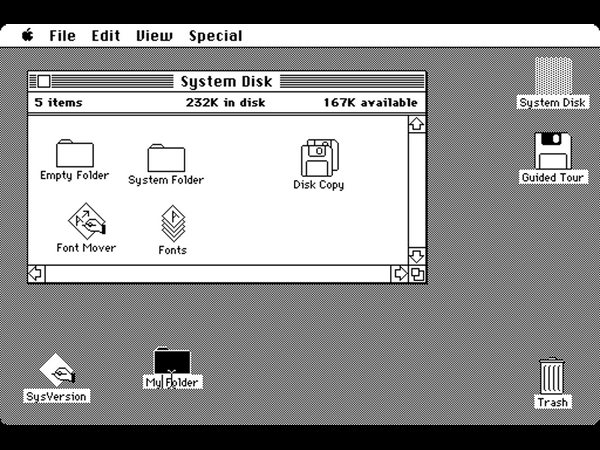Click the "5 items" status text
The width and height of the screenshot is (600, 450).
(x=59, y=103)
